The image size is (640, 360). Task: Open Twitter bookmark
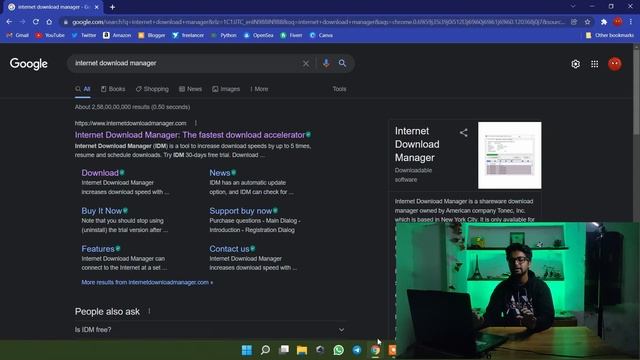(84, 36)
